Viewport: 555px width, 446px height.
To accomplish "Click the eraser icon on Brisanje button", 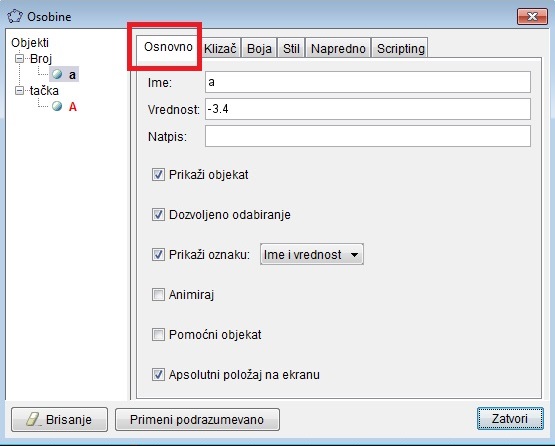I will point(34,419).
